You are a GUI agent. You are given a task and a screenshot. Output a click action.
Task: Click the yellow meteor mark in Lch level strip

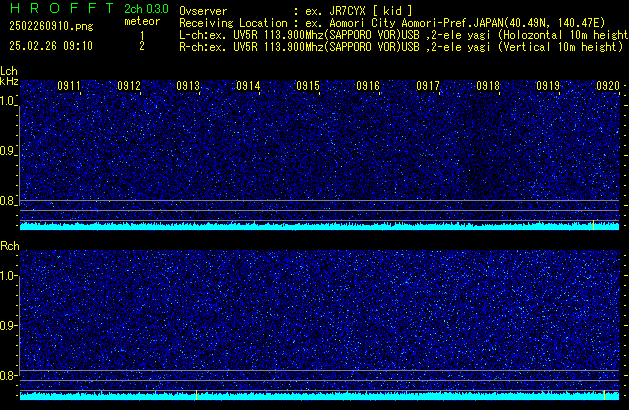click(593, 225)
